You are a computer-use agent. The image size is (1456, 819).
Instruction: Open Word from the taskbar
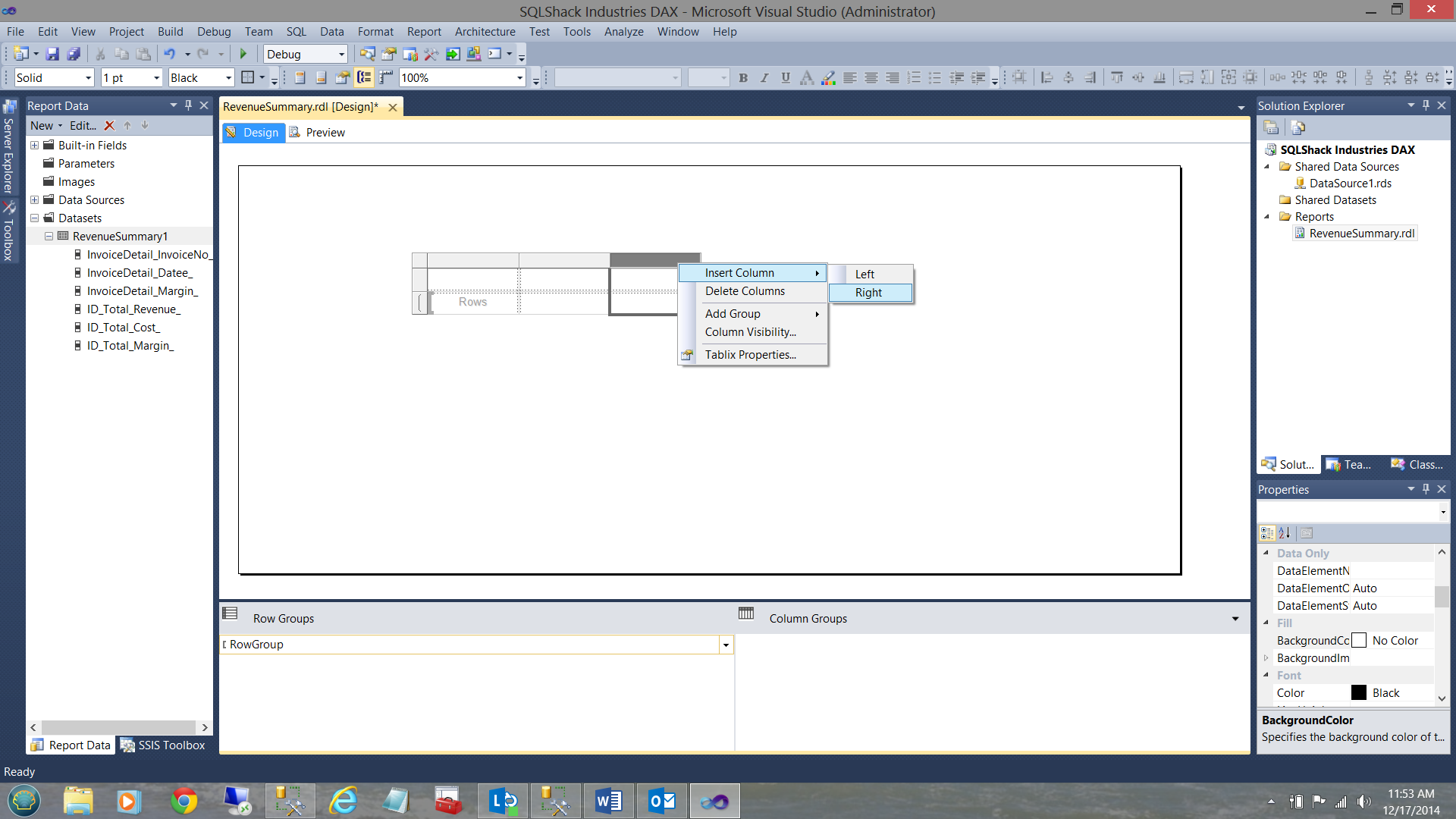(608, 801)
